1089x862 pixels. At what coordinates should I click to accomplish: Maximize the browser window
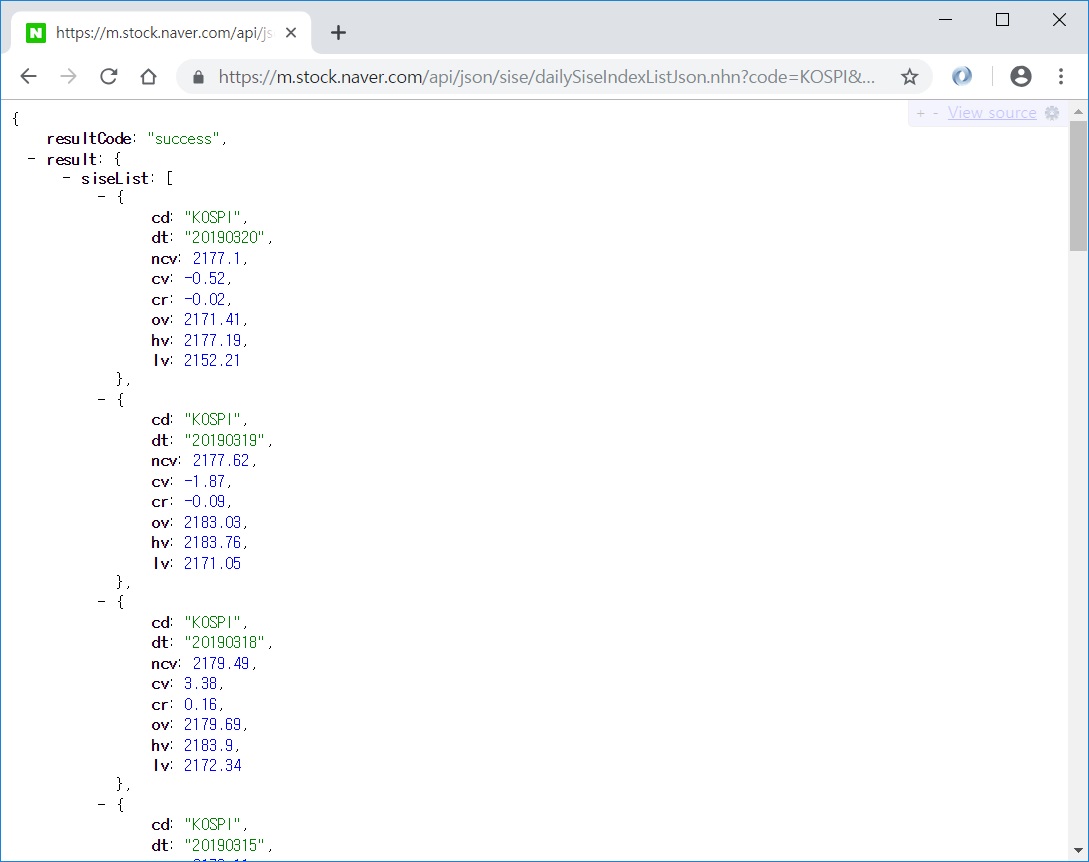point(1002,19)
